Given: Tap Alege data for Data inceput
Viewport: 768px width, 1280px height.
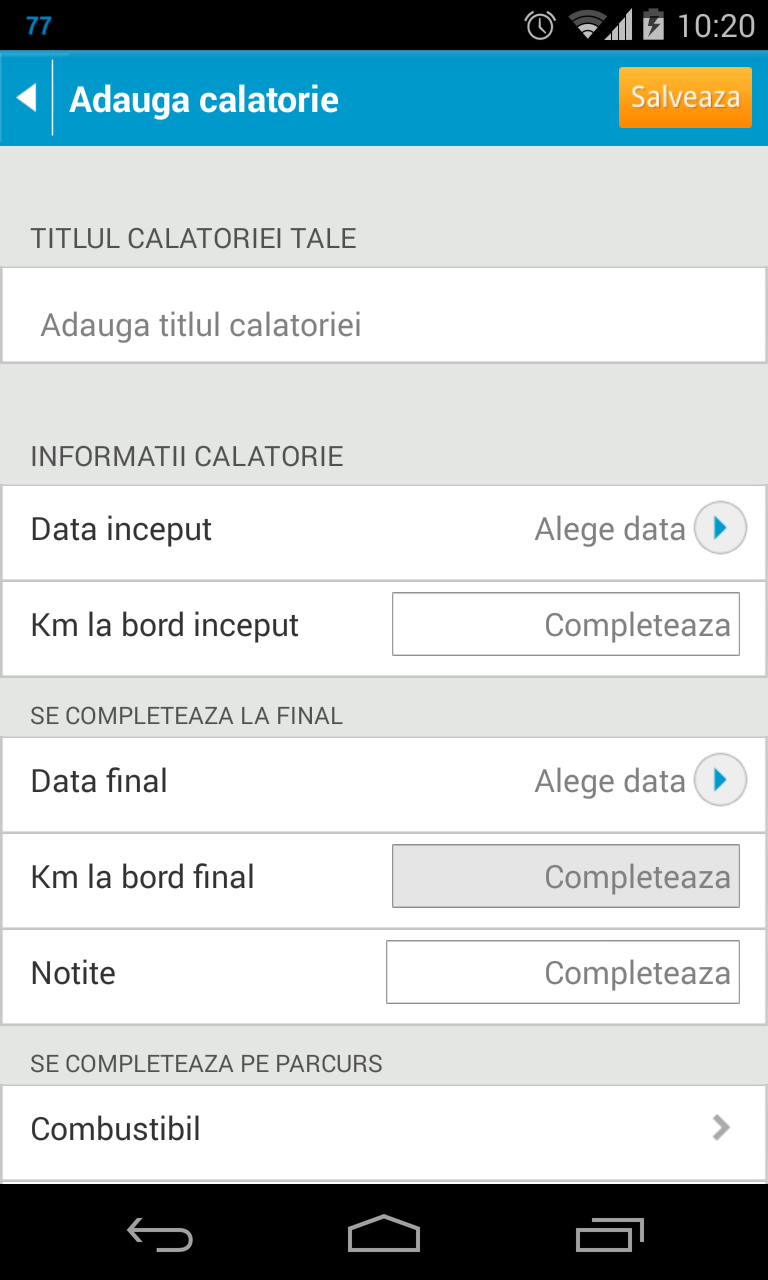Looking at the screenshot, I should (x=609, y=529).
